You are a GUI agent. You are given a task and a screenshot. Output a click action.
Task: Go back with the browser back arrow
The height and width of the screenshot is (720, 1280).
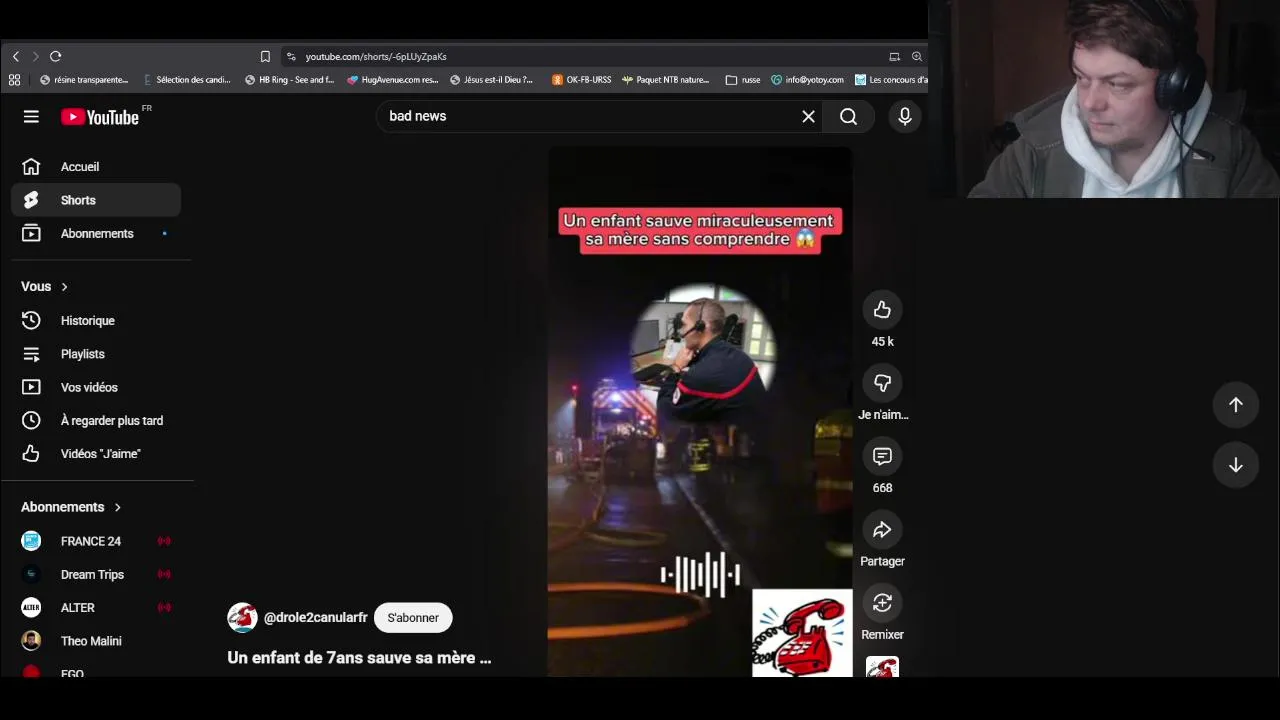pos(15,57)
